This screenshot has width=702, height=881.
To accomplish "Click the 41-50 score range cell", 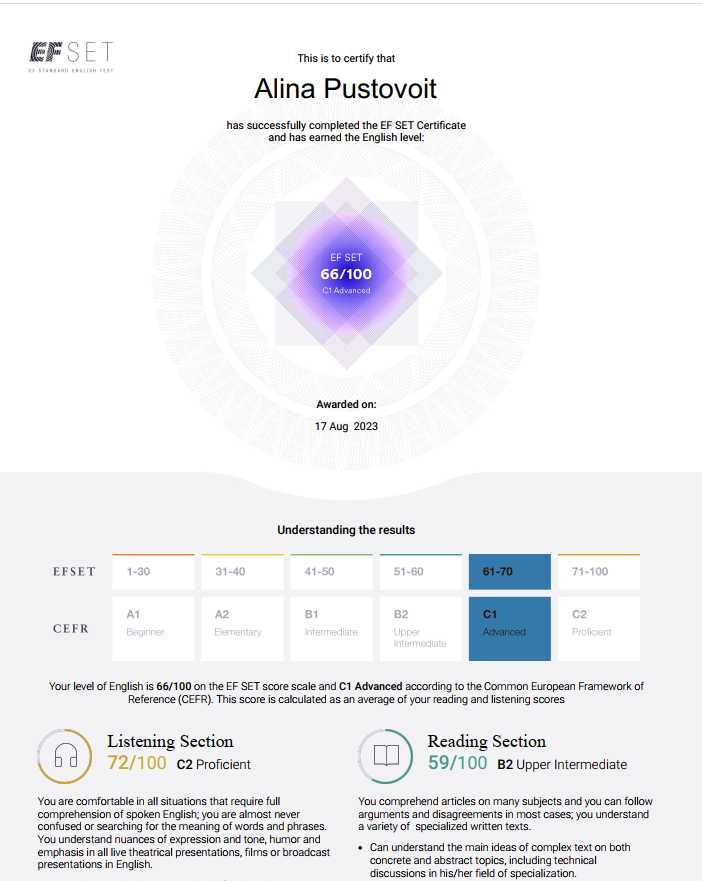I will pyautogui.click(x=332, y=571).
